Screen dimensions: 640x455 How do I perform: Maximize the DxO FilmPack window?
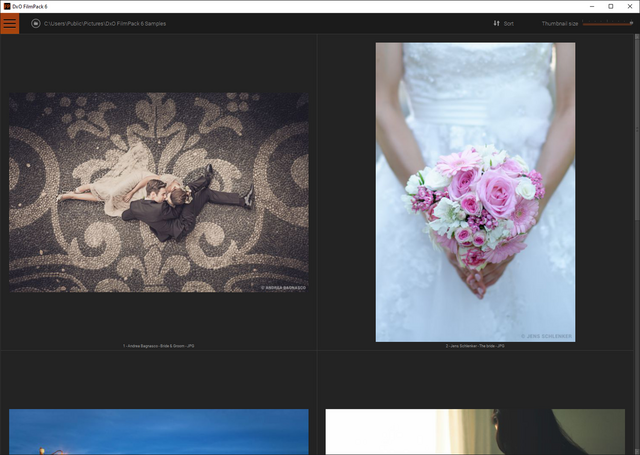pyautogui.click(x=611, y=7)
